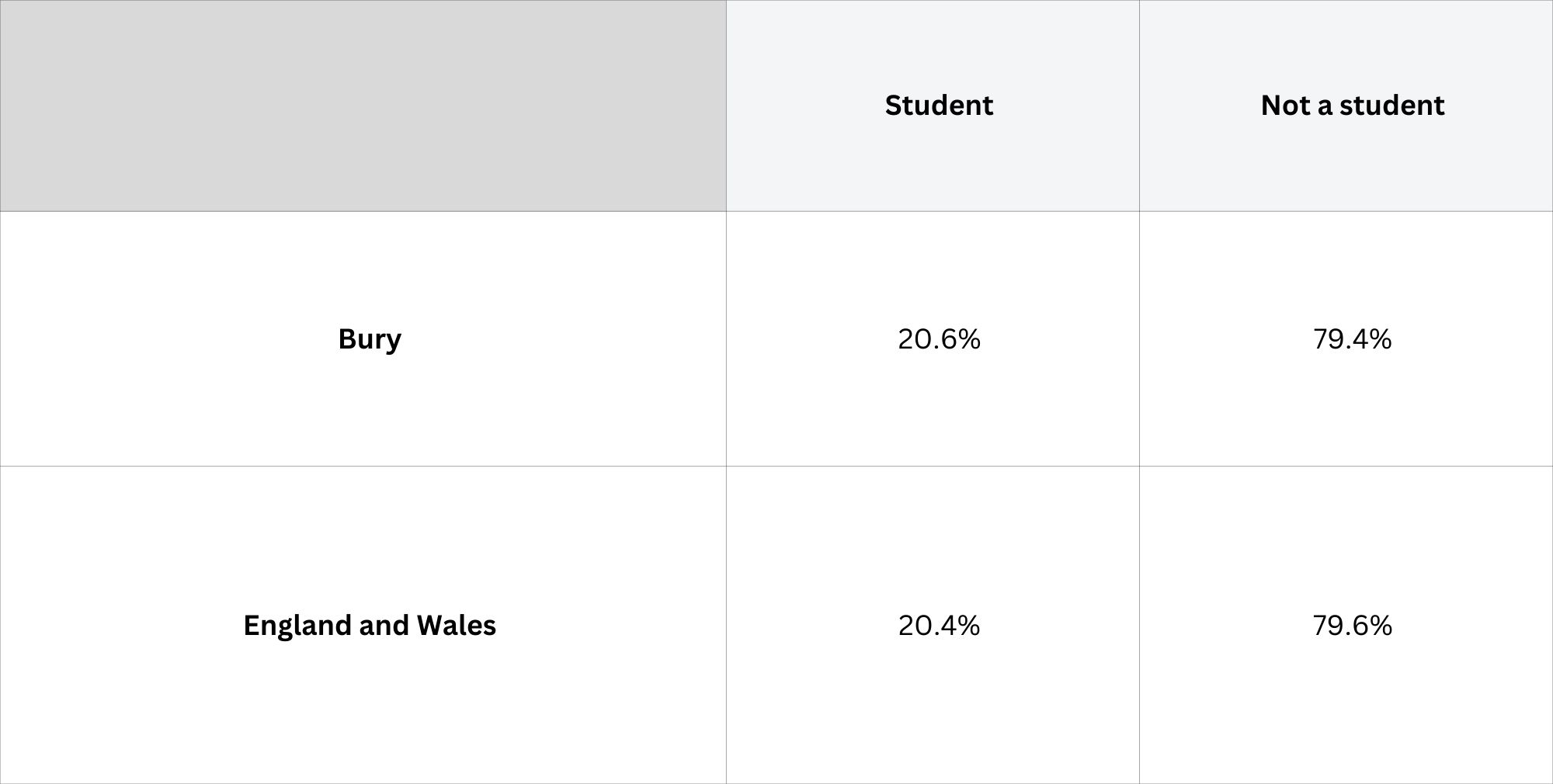Select the Bury row label

coord(370,339)
